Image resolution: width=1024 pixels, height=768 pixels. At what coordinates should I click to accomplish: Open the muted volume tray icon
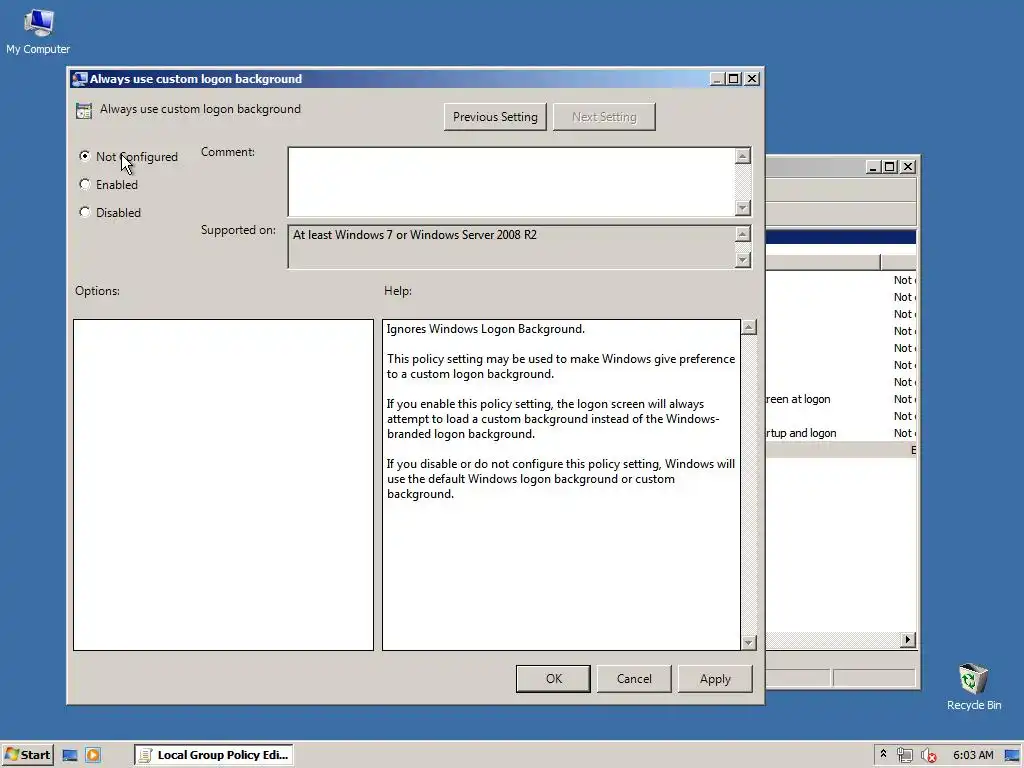928,755
